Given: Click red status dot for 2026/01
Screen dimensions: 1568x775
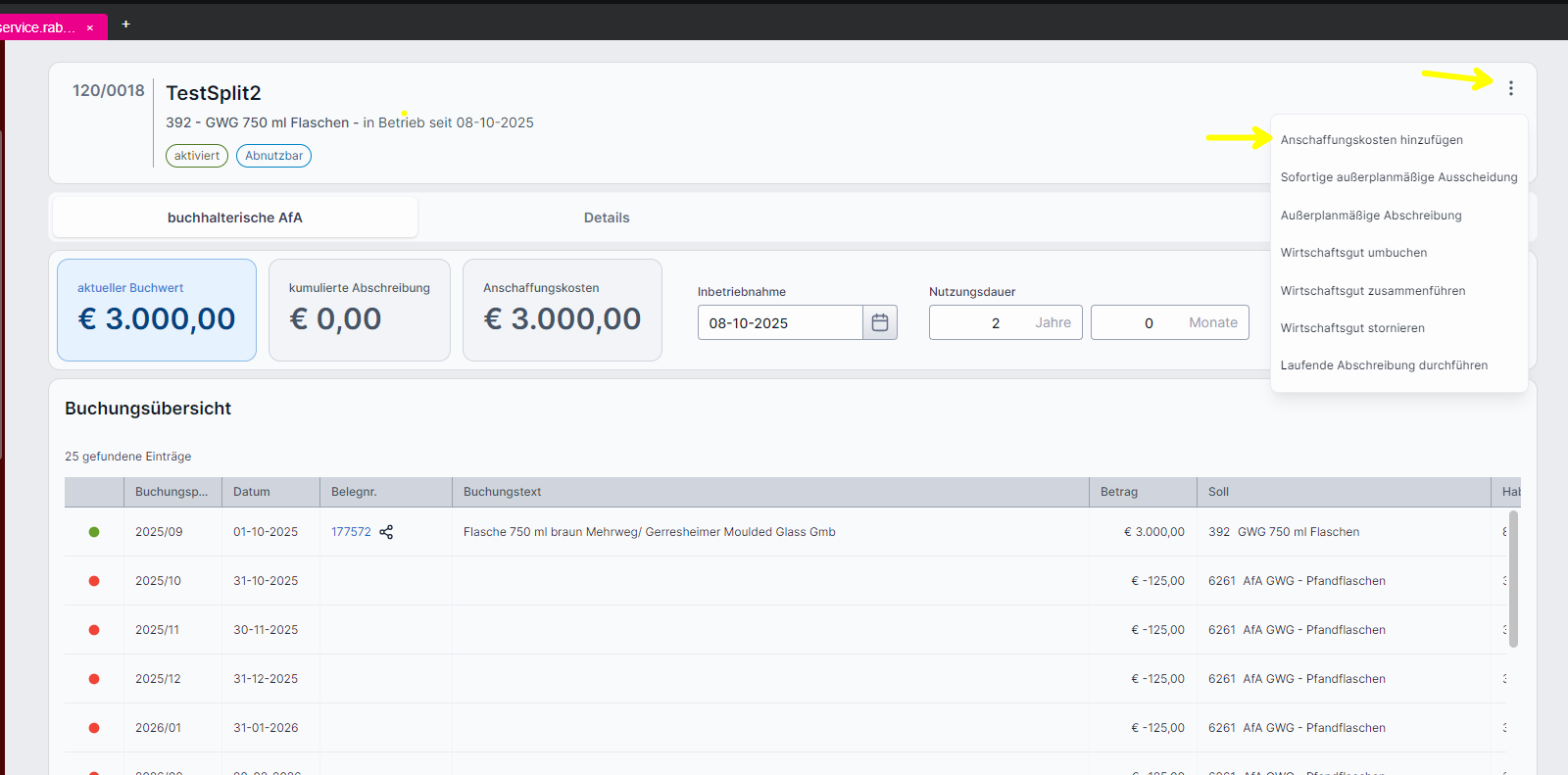Looking at the screenshot, I should point(94,728).
